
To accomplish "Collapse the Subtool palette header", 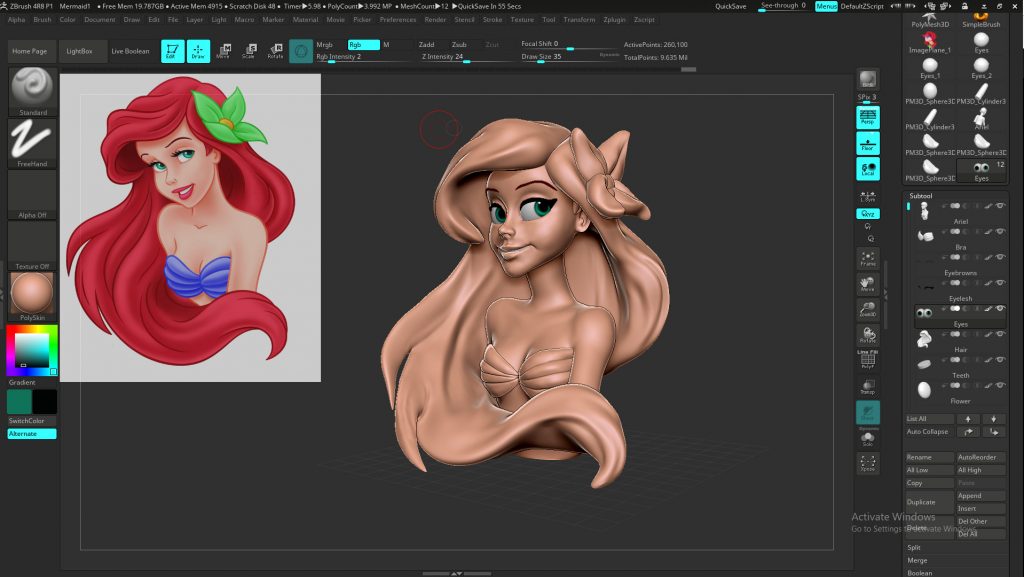I will click(921, 196).
